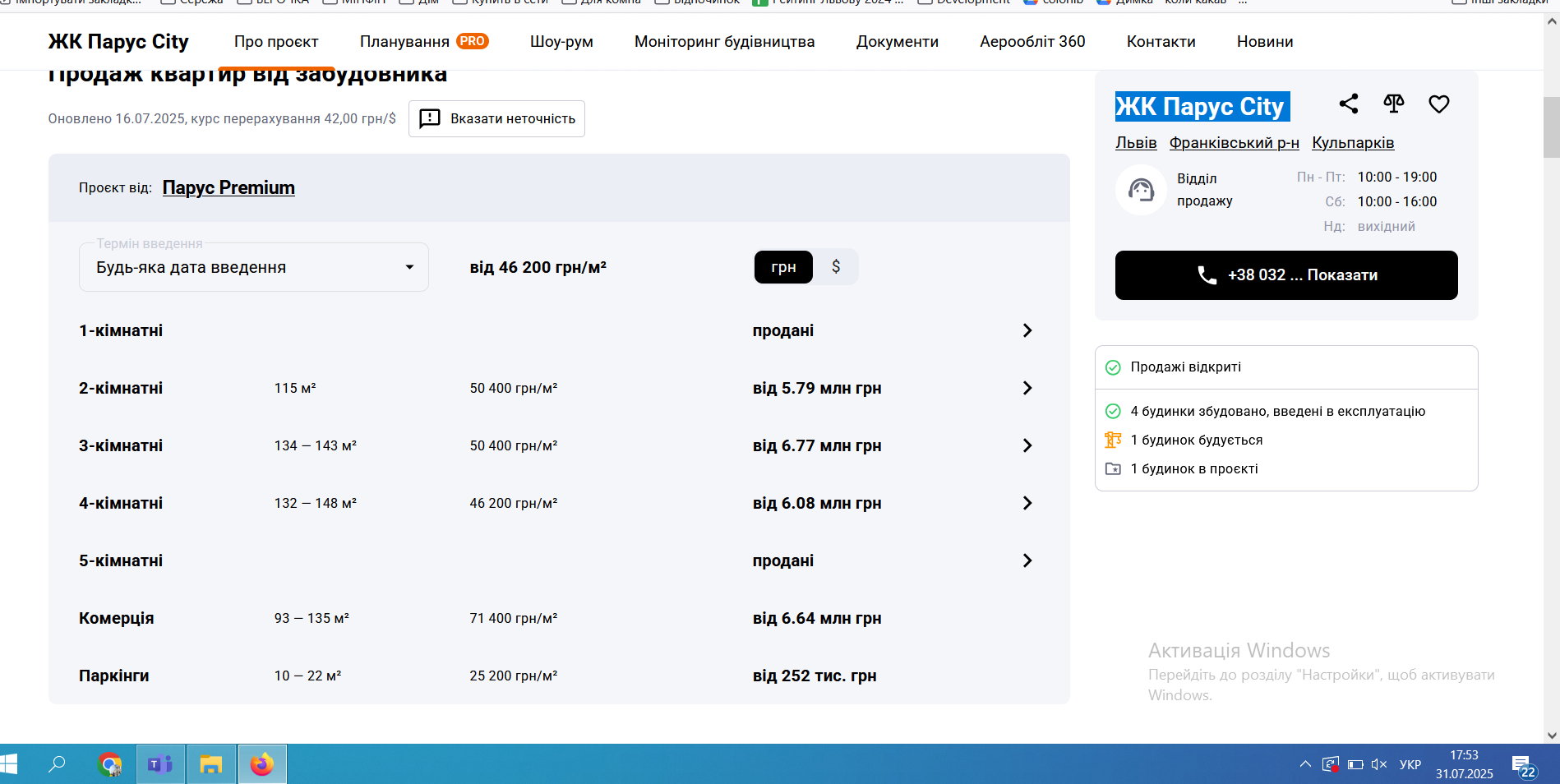Open the notification center icon
This screenshot has height=784, width=1560.
[x=1524, y=765]
